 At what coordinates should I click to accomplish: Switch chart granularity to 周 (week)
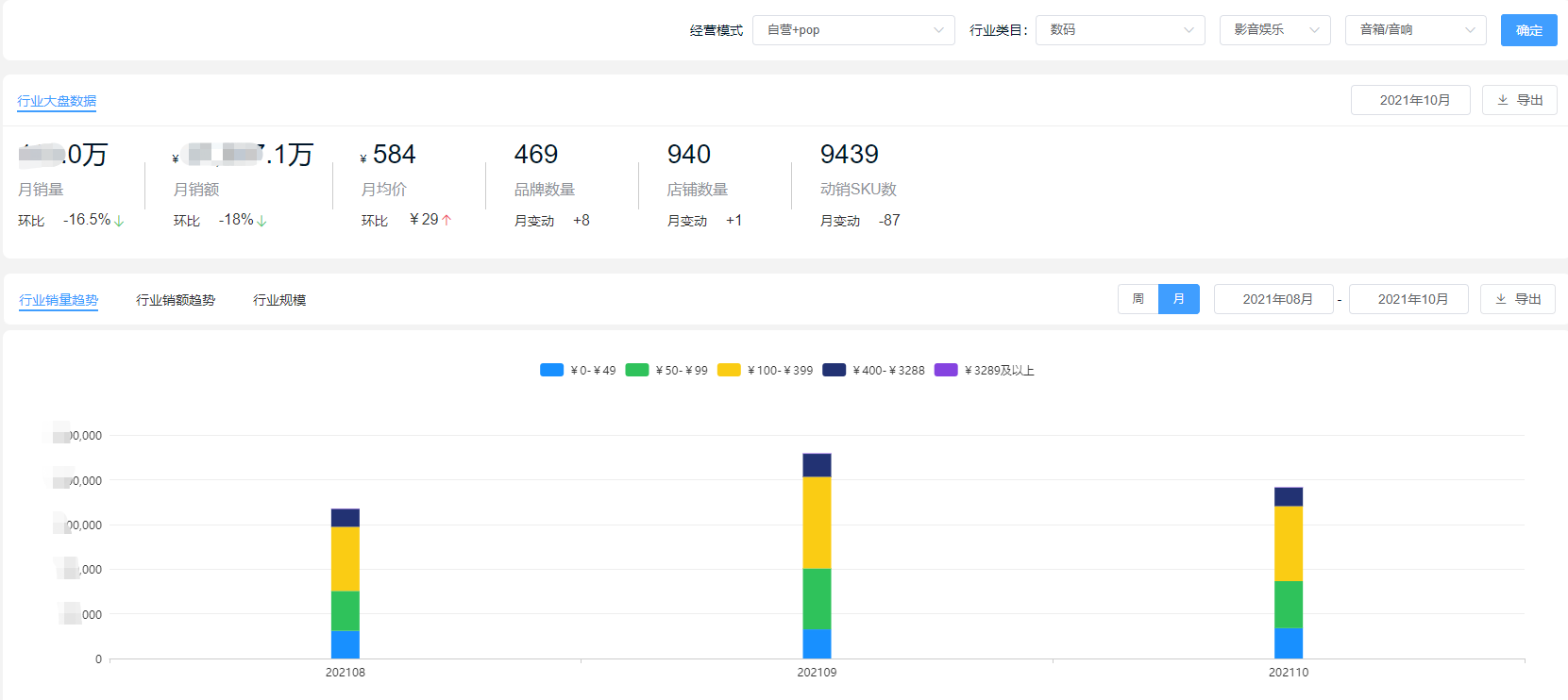tap(1138, 299)
